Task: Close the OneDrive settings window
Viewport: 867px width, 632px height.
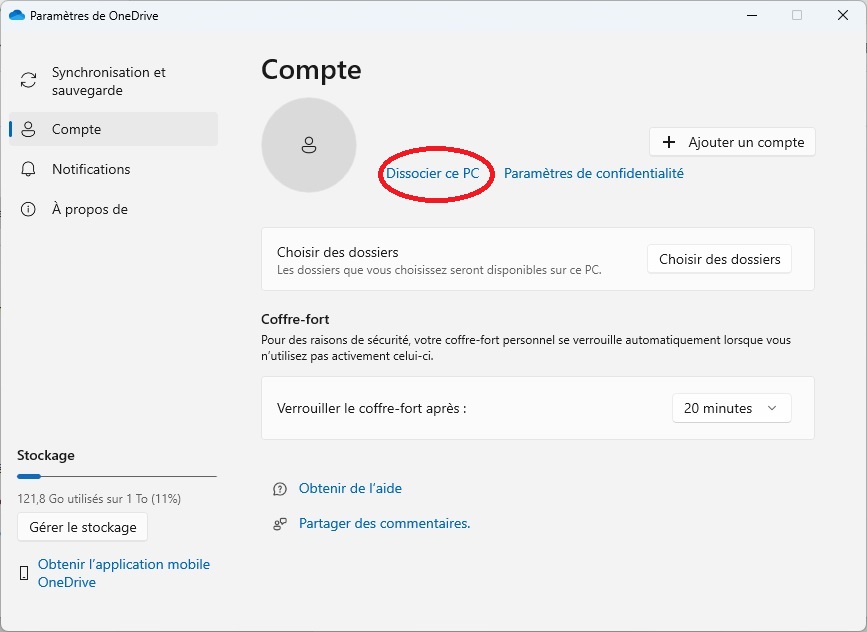Action: click(843, 15)
